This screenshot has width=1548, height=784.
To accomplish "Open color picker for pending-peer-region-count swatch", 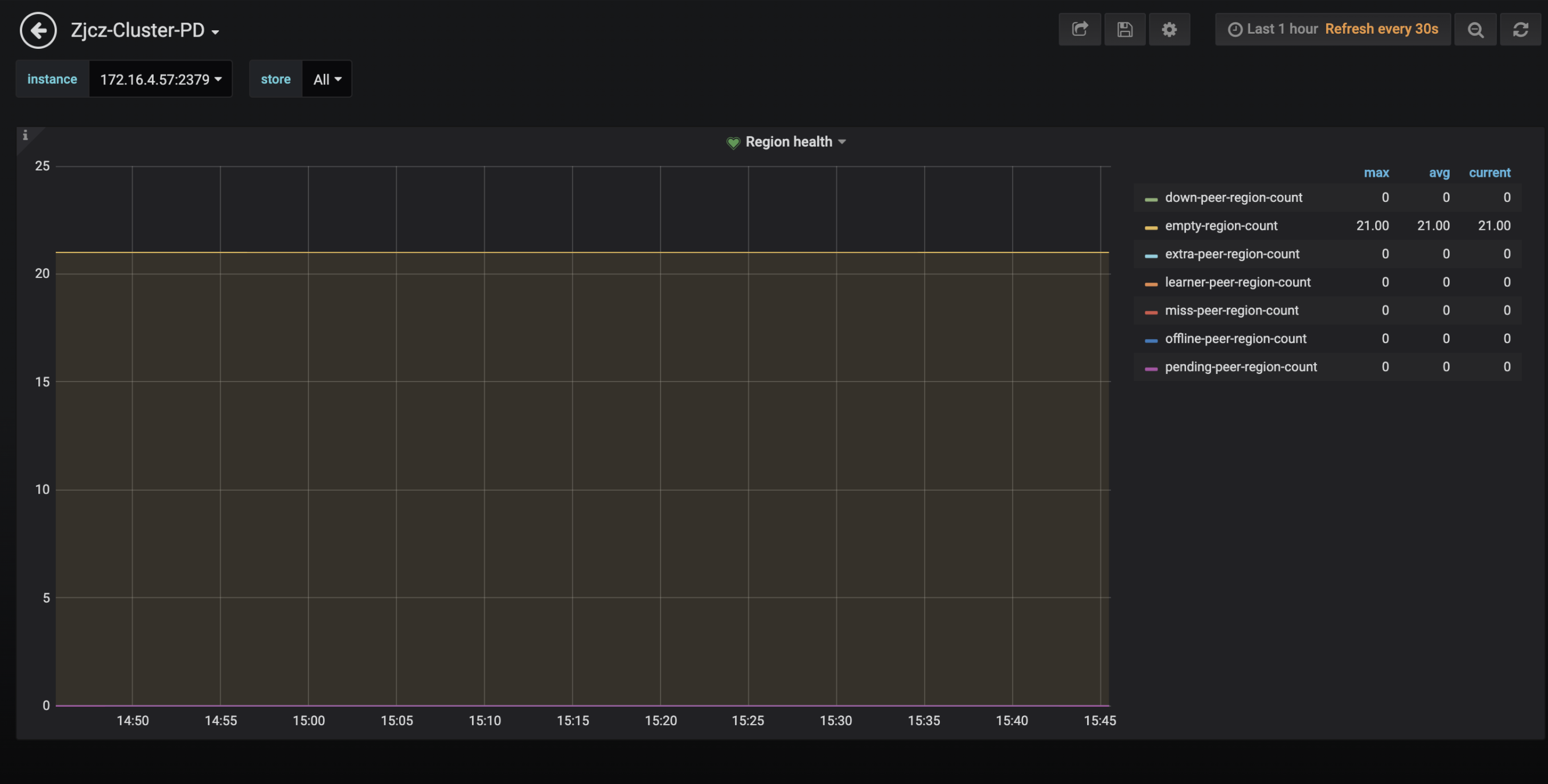I will (x=1151, y=368).
